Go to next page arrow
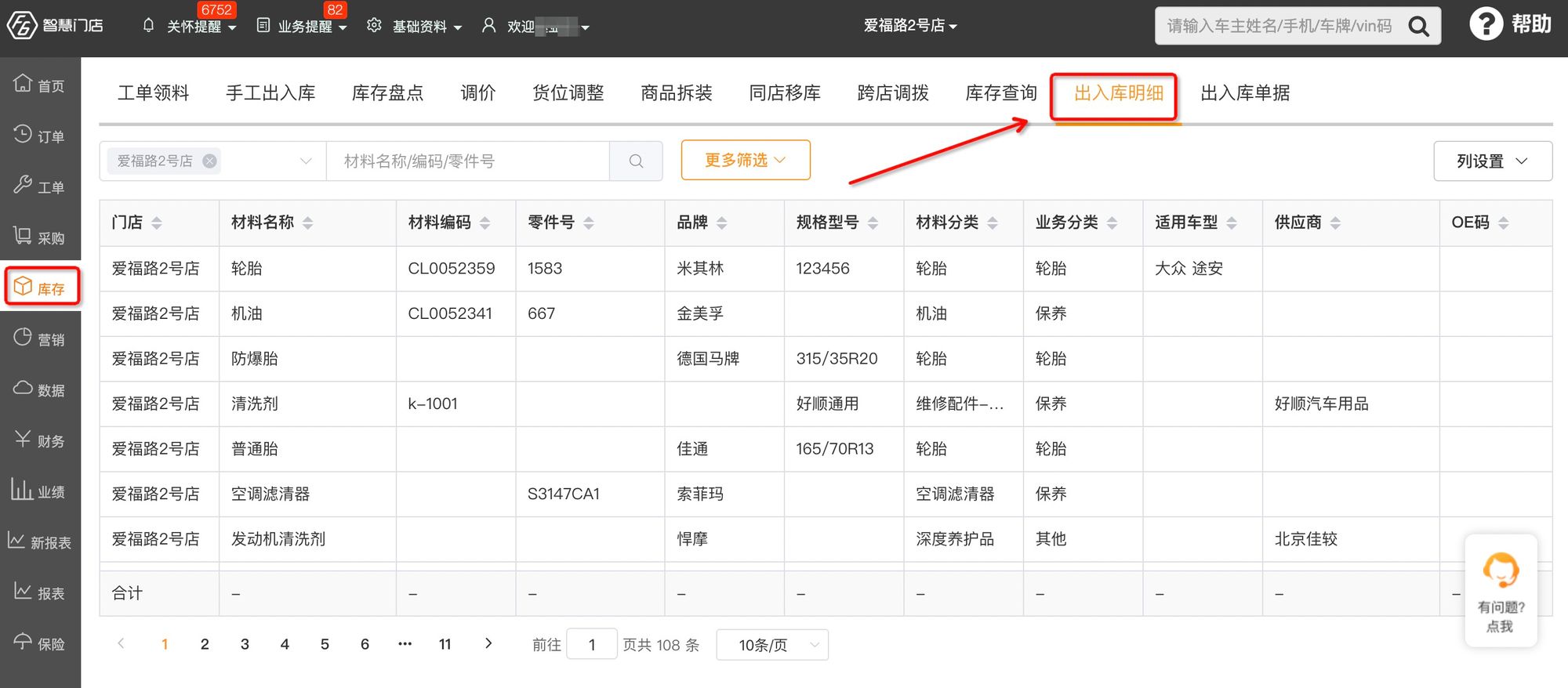Viewport: 1568px width, 688px height. coord(488,643)
